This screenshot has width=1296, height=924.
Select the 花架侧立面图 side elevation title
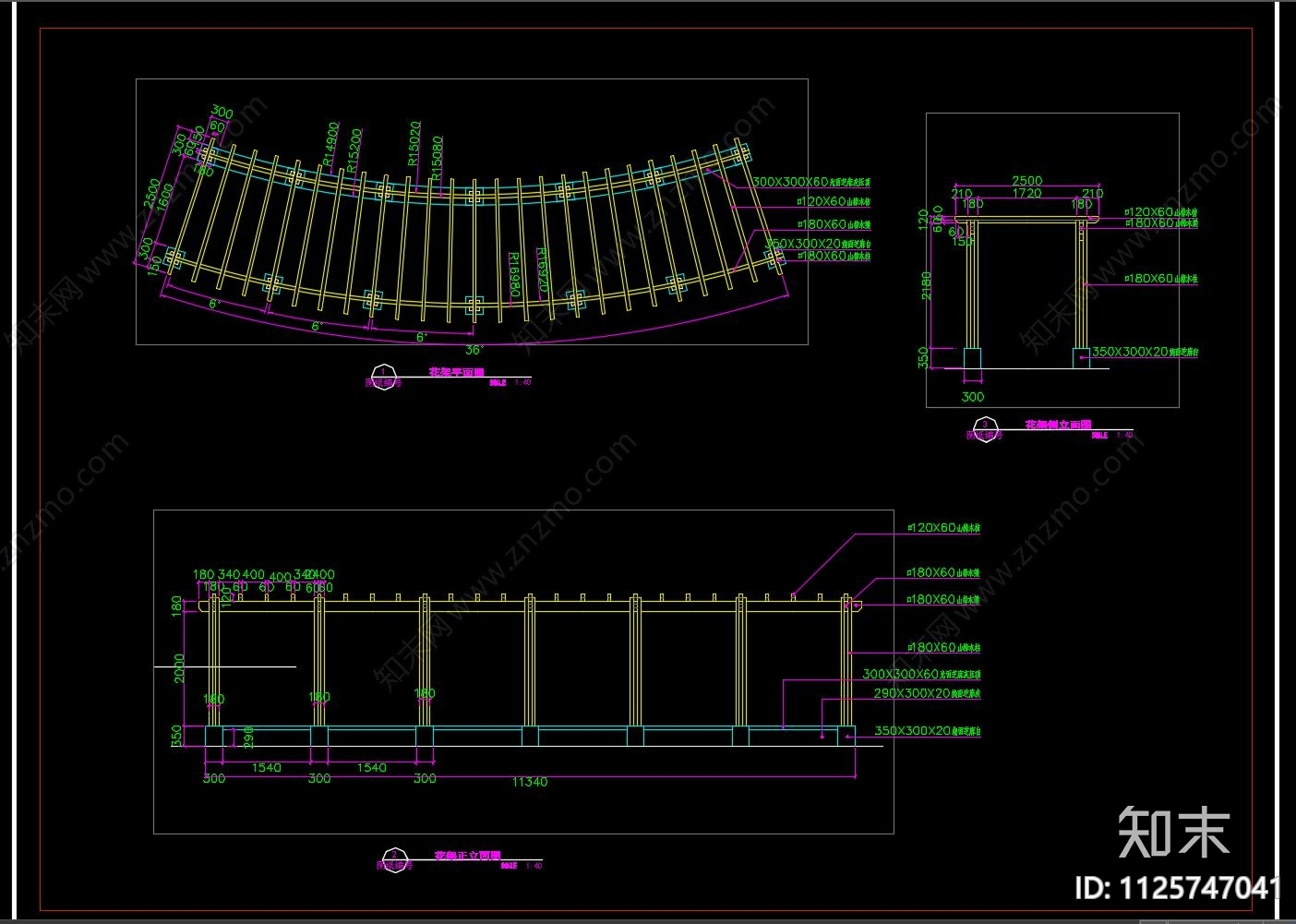[1058, 425]
